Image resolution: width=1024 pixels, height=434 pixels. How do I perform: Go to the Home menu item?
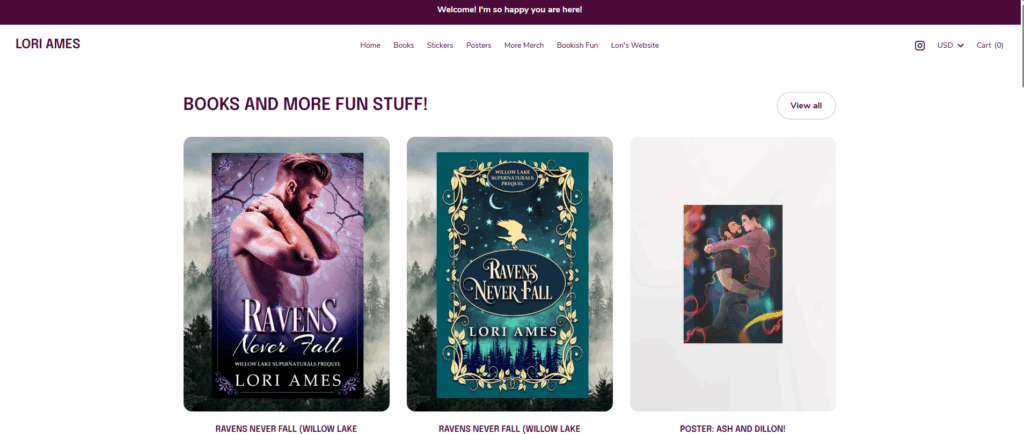tap(370, 45)
